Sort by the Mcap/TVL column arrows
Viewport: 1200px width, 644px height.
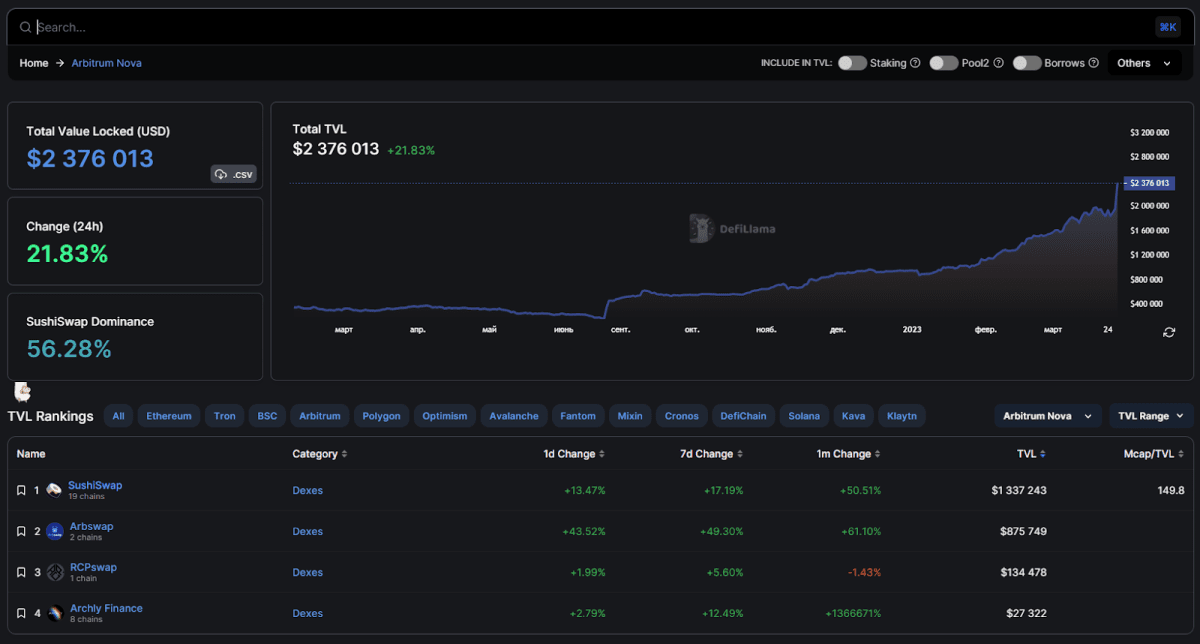point(1181,454)
